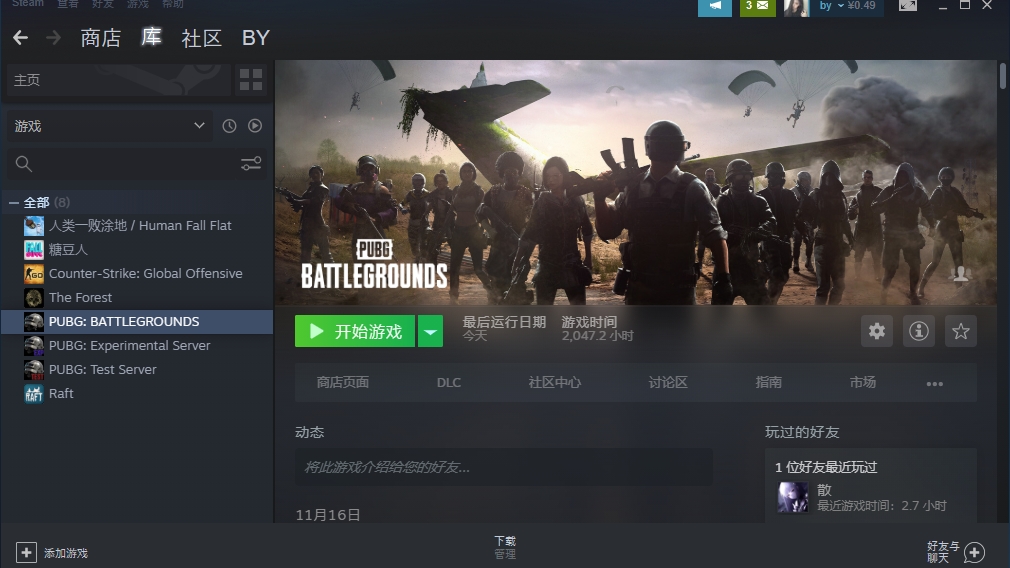Open the 帮助 help menu
The height and width of the screenshot is (568, 1010).
coord(172,4)
